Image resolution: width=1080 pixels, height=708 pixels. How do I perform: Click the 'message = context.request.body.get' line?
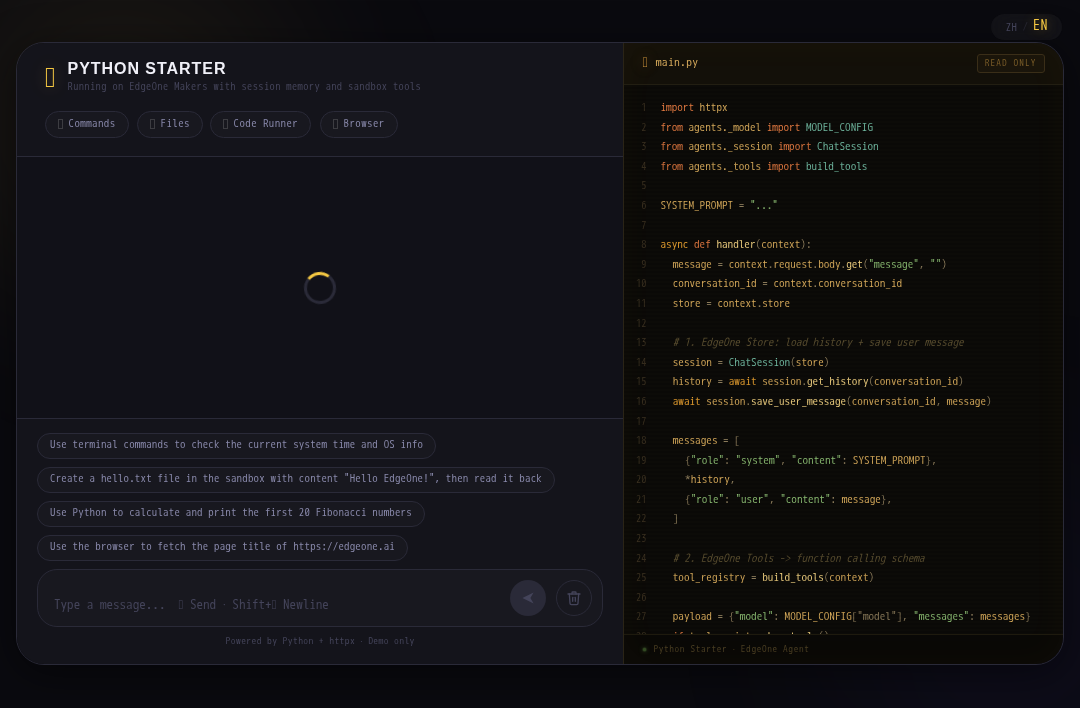809,264
